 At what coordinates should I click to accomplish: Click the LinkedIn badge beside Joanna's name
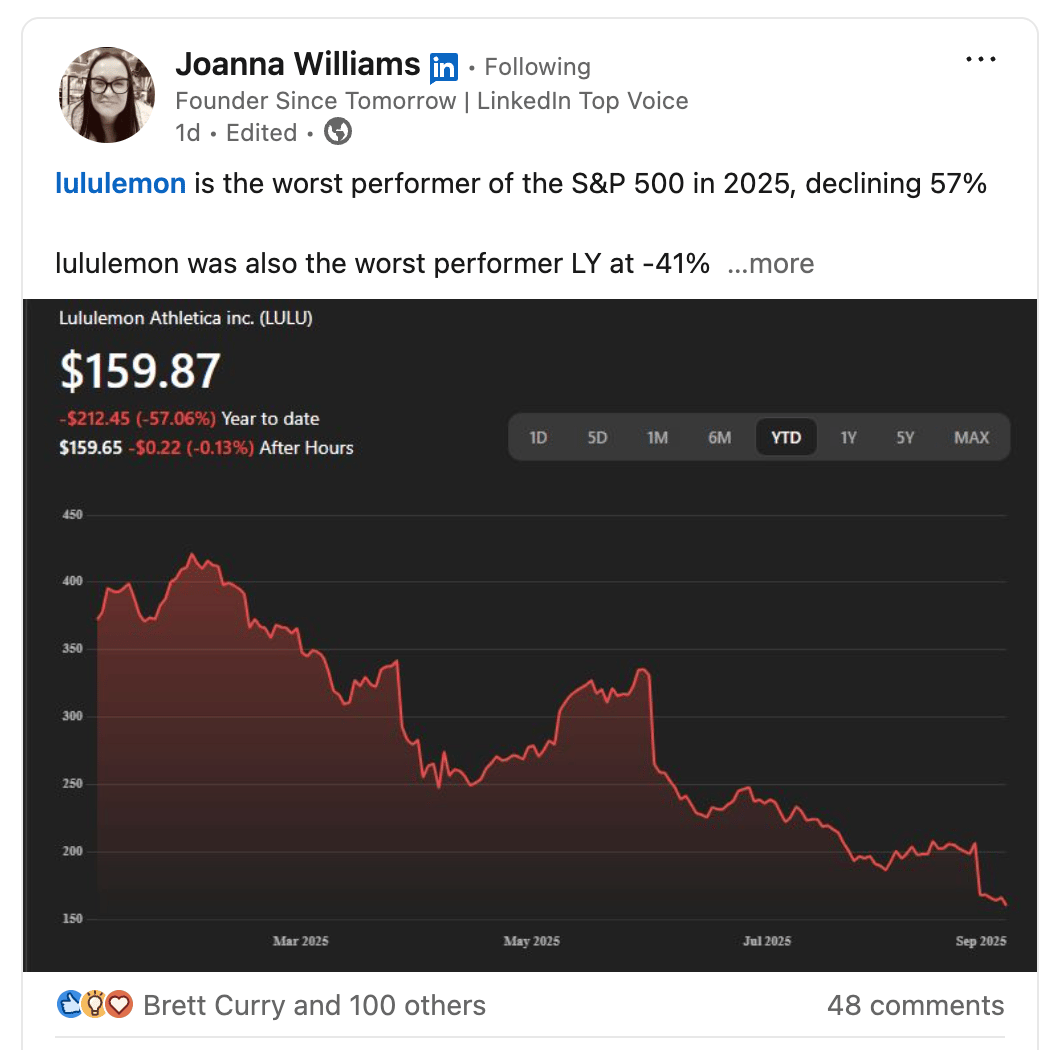point(443,68)
